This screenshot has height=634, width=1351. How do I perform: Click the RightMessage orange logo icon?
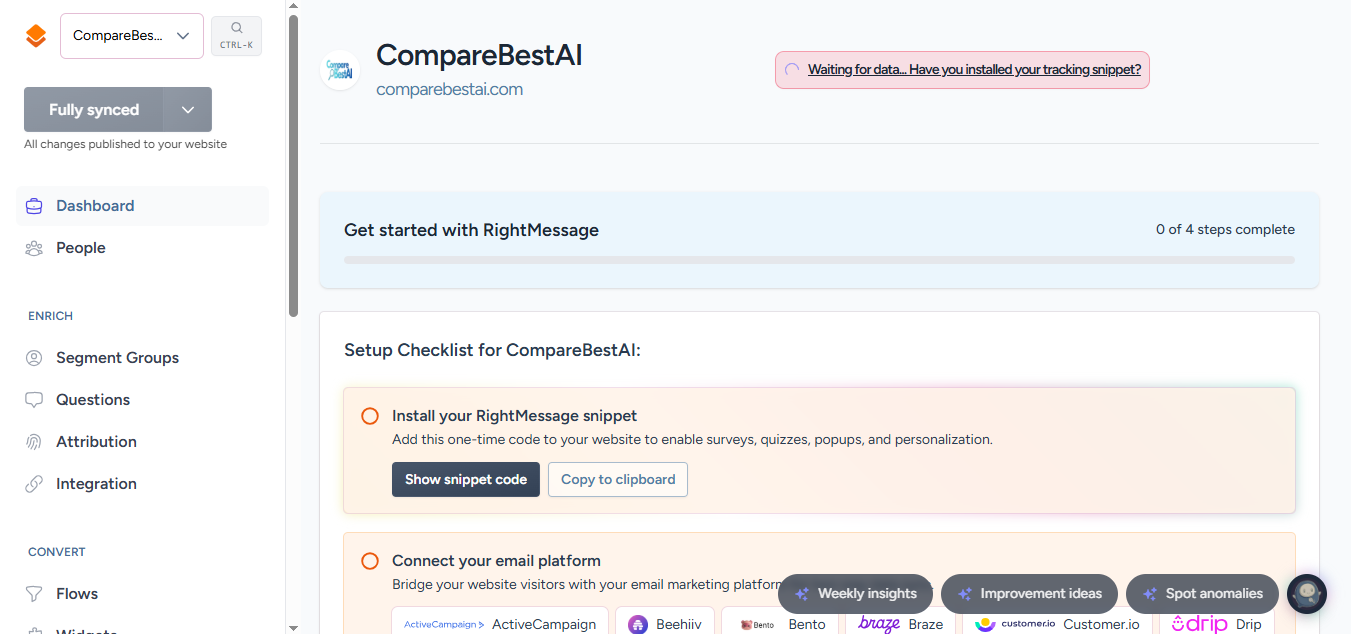pyautogui.click(x=36, y=36)
